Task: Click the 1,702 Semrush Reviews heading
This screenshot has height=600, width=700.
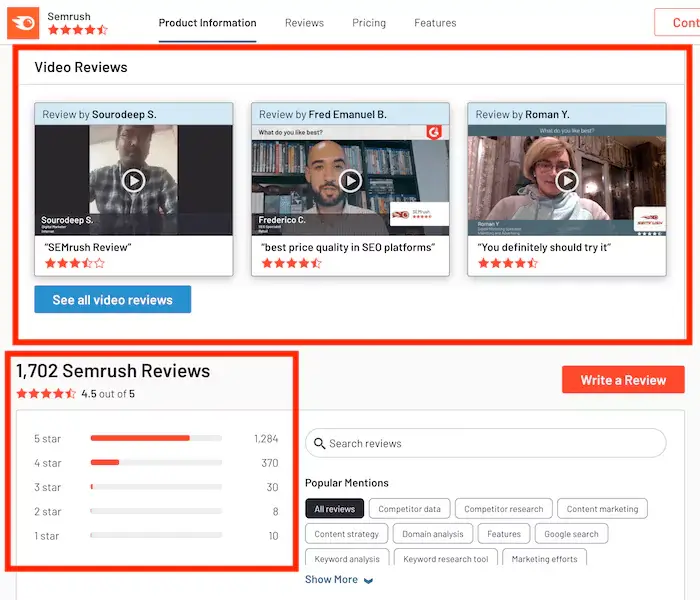Action: click(113, 371)
